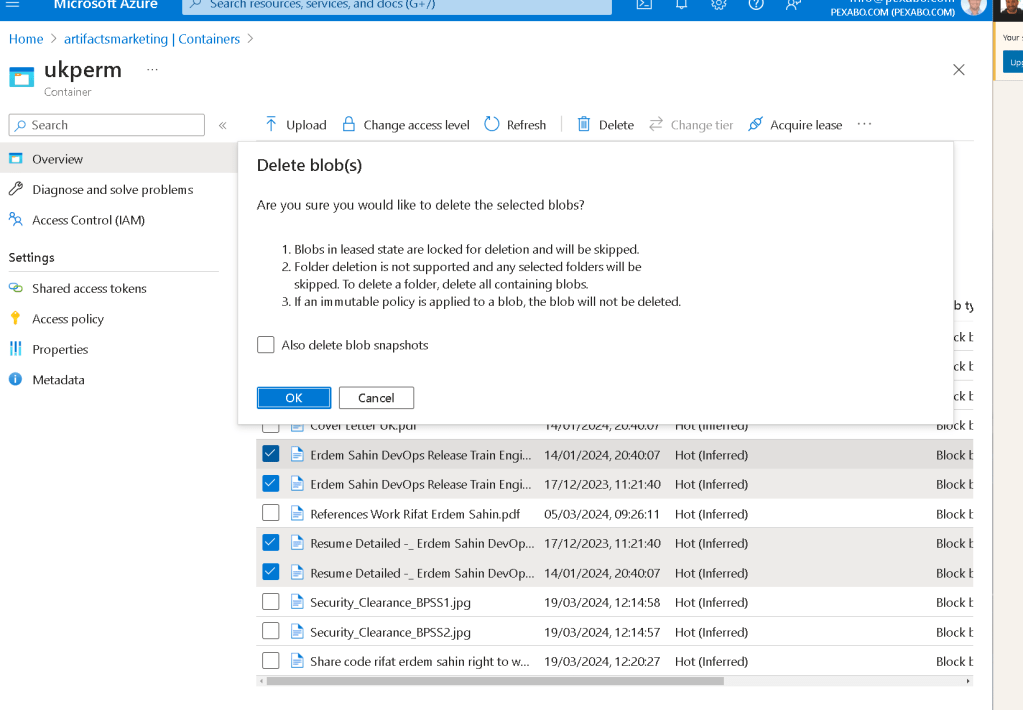Viewport: 1023px width, 710px height.
Task: Open account profile avatar
Action: [973, 7]
